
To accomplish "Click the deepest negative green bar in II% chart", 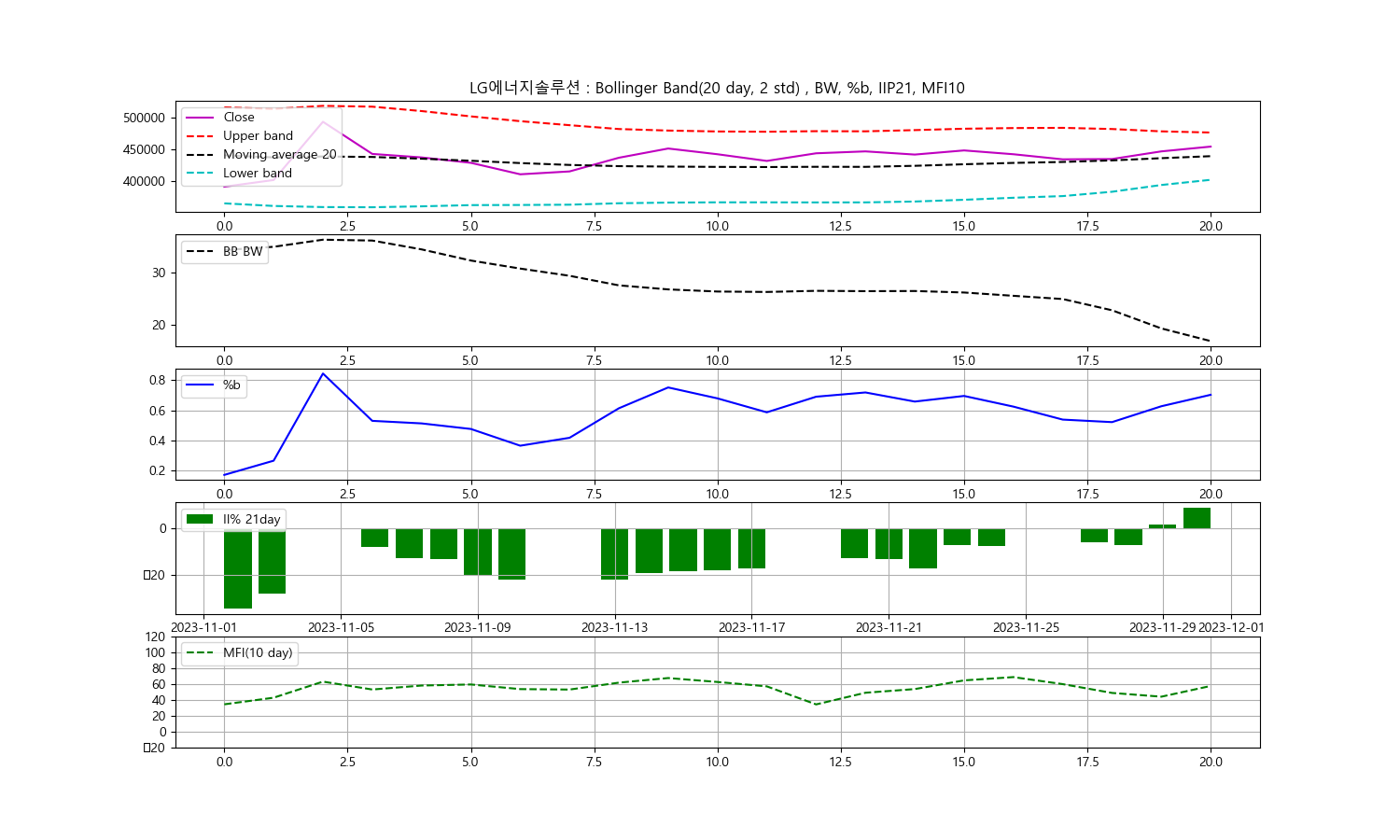I will 238,568.
